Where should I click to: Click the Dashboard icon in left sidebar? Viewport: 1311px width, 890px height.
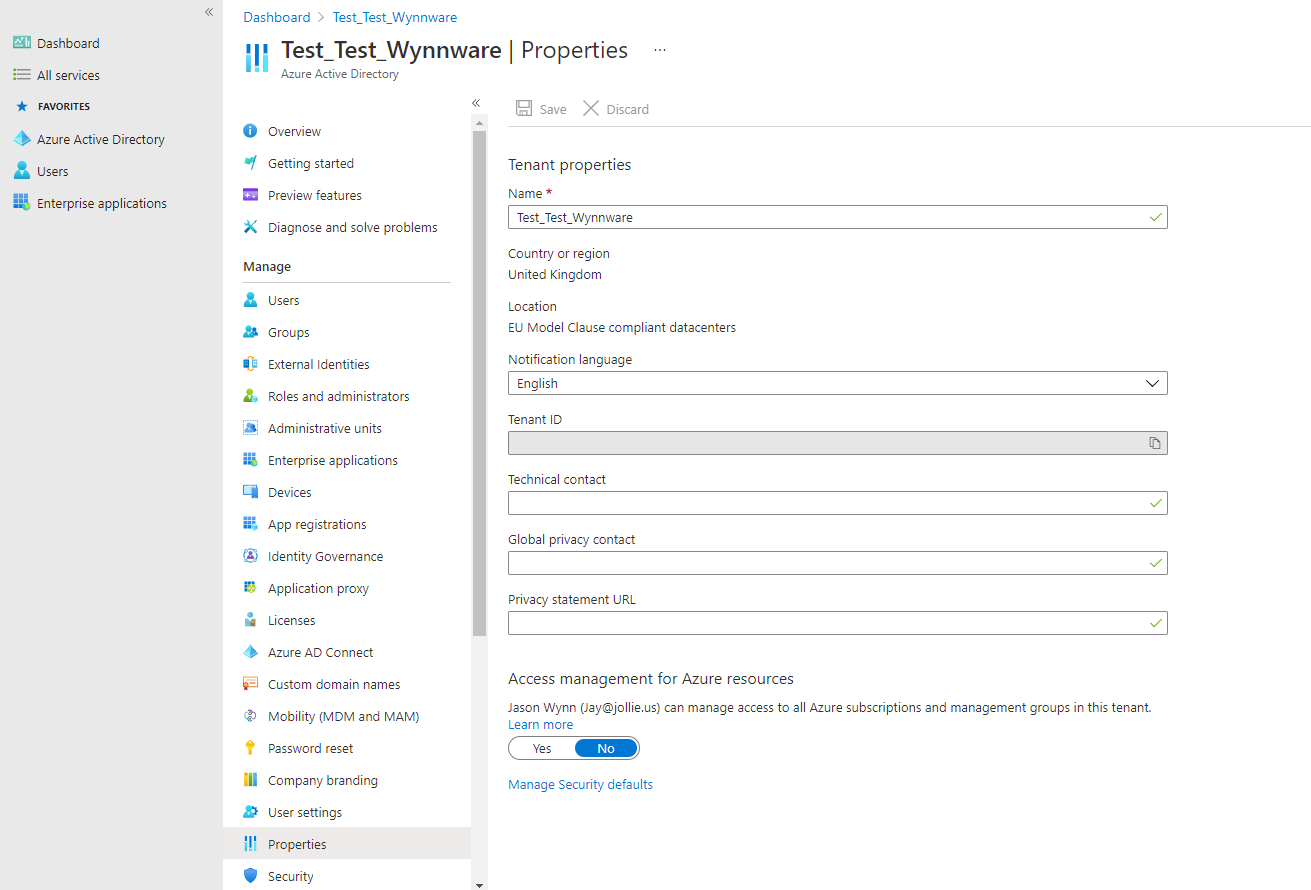[21, 43]
